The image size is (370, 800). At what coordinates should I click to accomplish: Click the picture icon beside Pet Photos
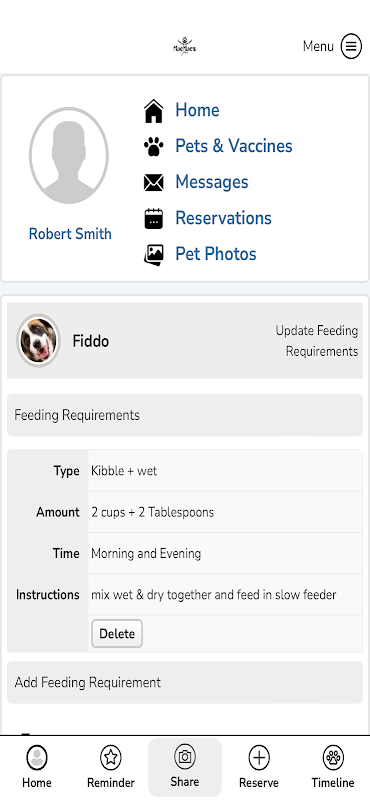coord(153,255)
